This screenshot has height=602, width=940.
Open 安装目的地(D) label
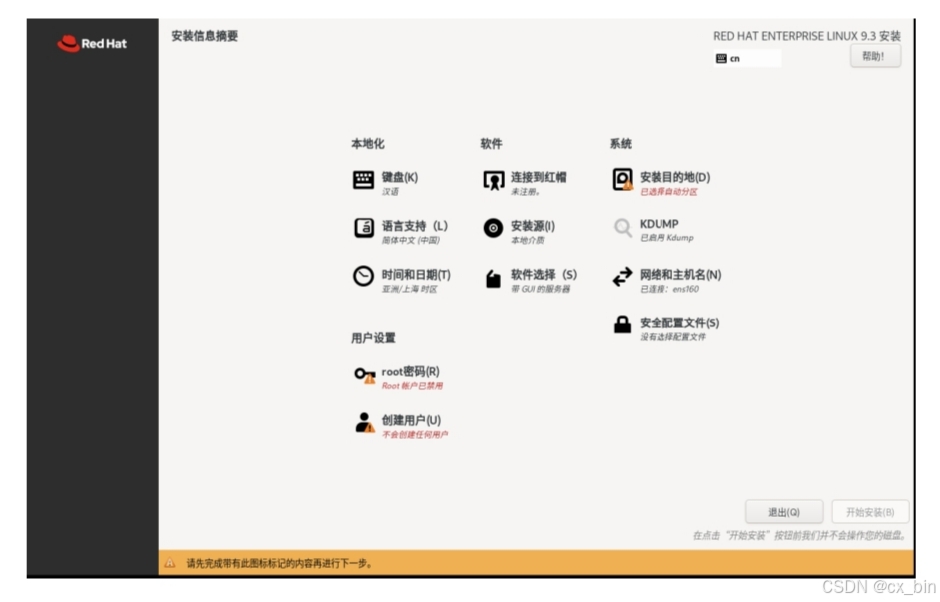(675, 177)
